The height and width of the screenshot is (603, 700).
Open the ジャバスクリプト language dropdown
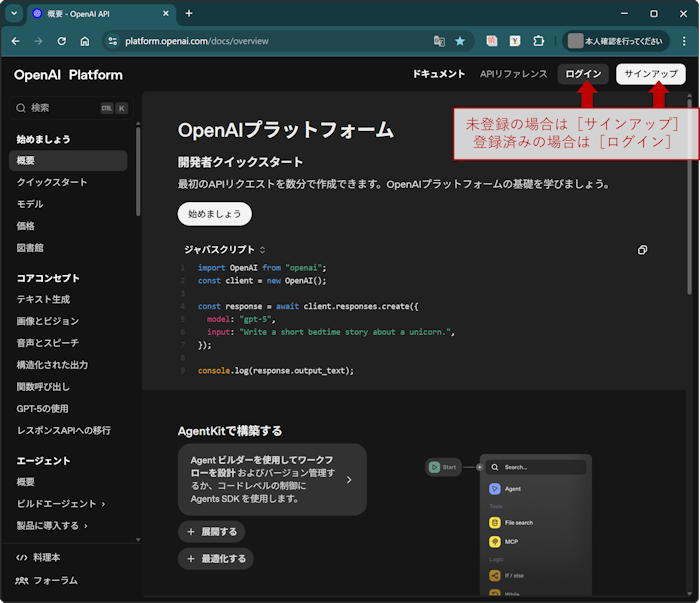click(x=225, y=249)
